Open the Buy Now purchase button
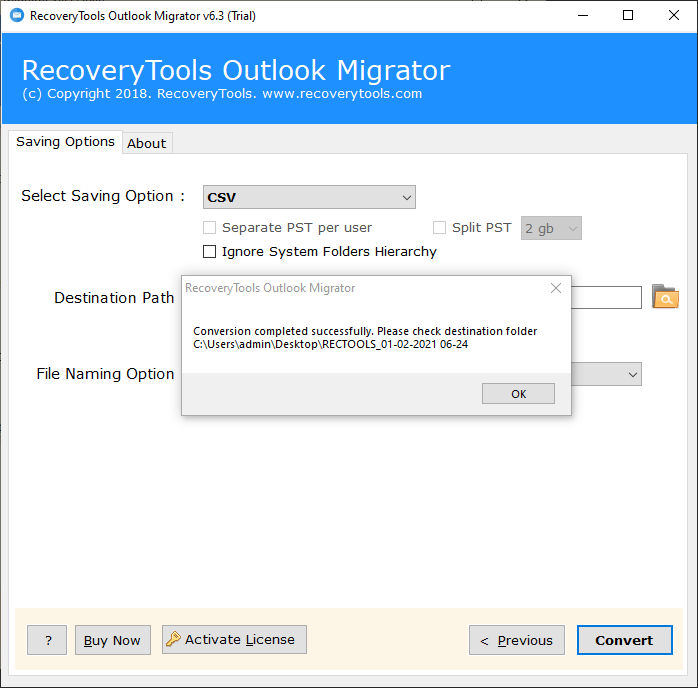Image resolution: width=698 pixels, height=688 pixels. [113, 640]
